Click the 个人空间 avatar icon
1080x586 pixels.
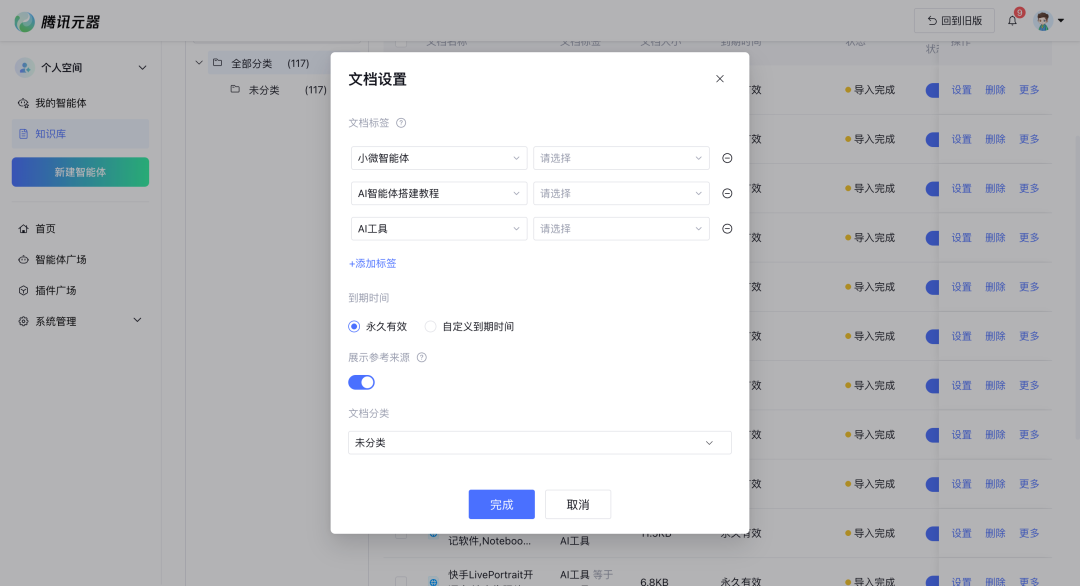(25, 67)
